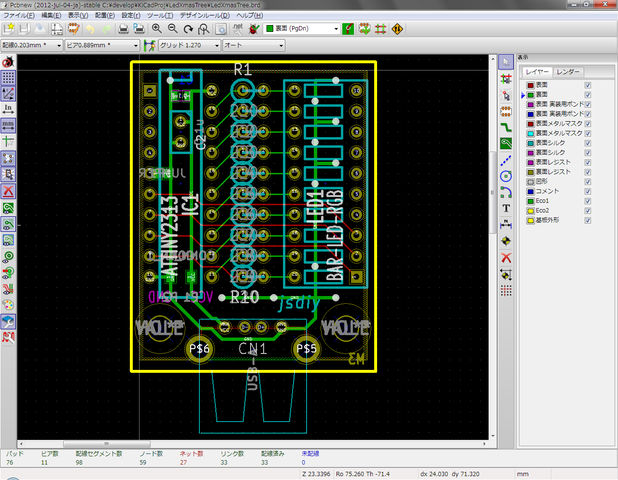Open the active layer (PgDn) dropdown
Viewport: 618px width, 480px height.
(302, 29)
